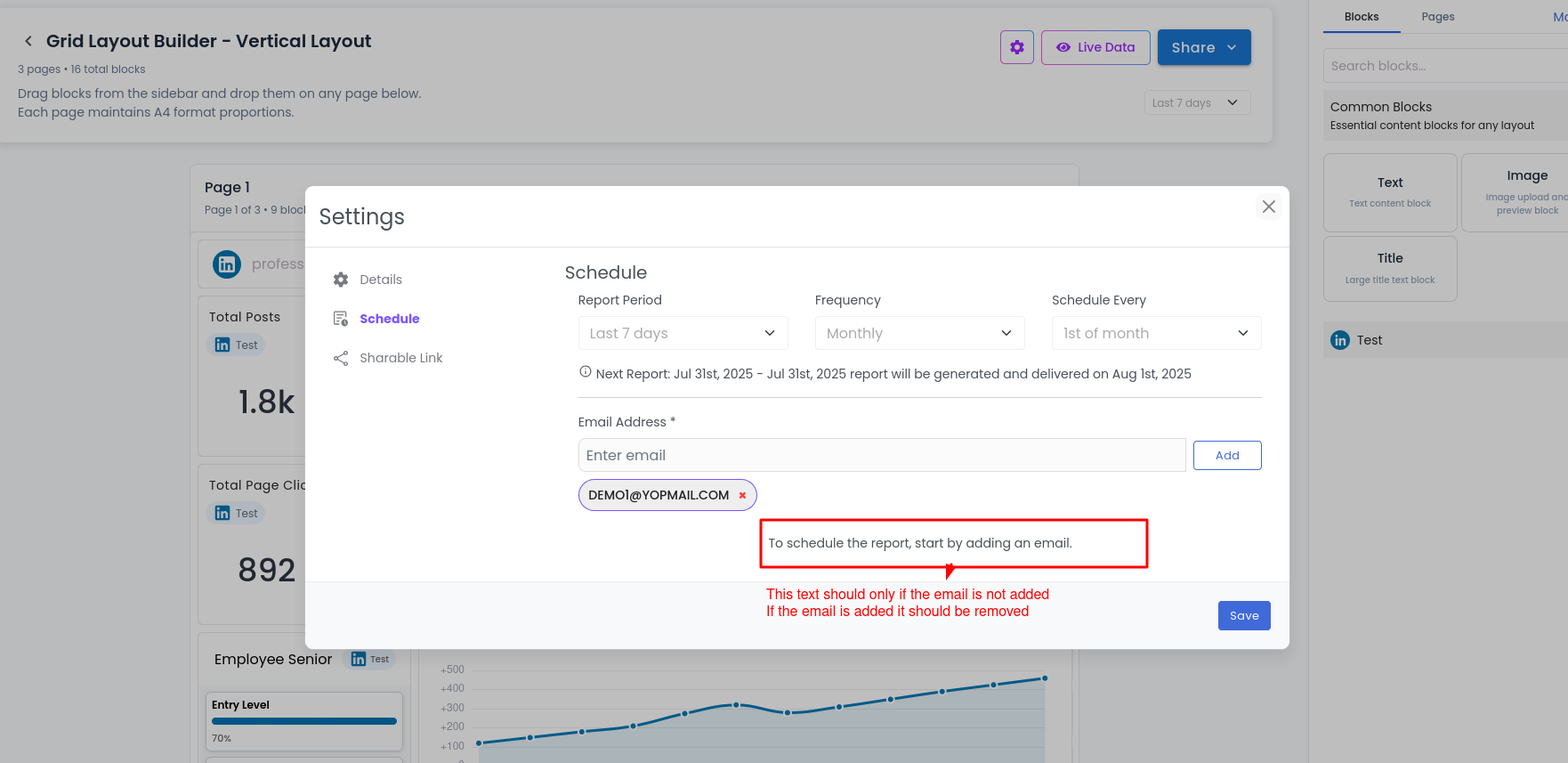1568x763 pixels.
Task: Expand the Test LinkedIn section in sidebar
Action: point(1445,340)
